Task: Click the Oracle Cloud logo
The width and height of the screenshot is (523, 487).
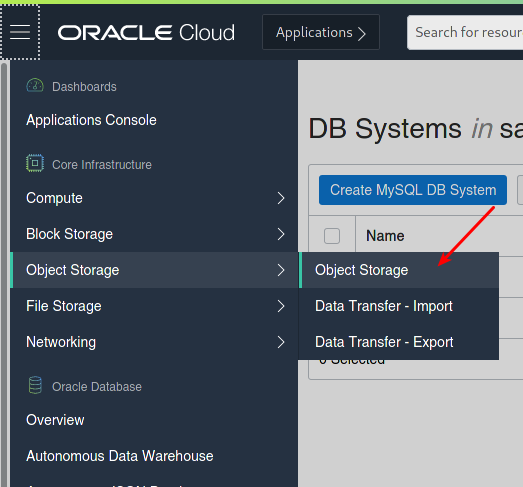Action: (146, 32)
